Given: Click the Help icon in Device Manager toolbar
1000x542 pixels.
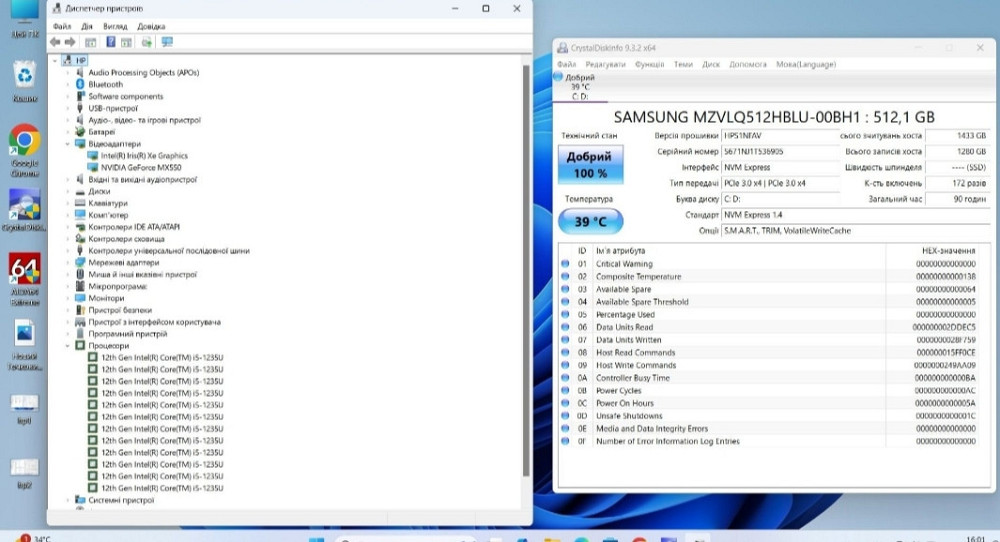Looking at the screenshot, I should (109, 42).
